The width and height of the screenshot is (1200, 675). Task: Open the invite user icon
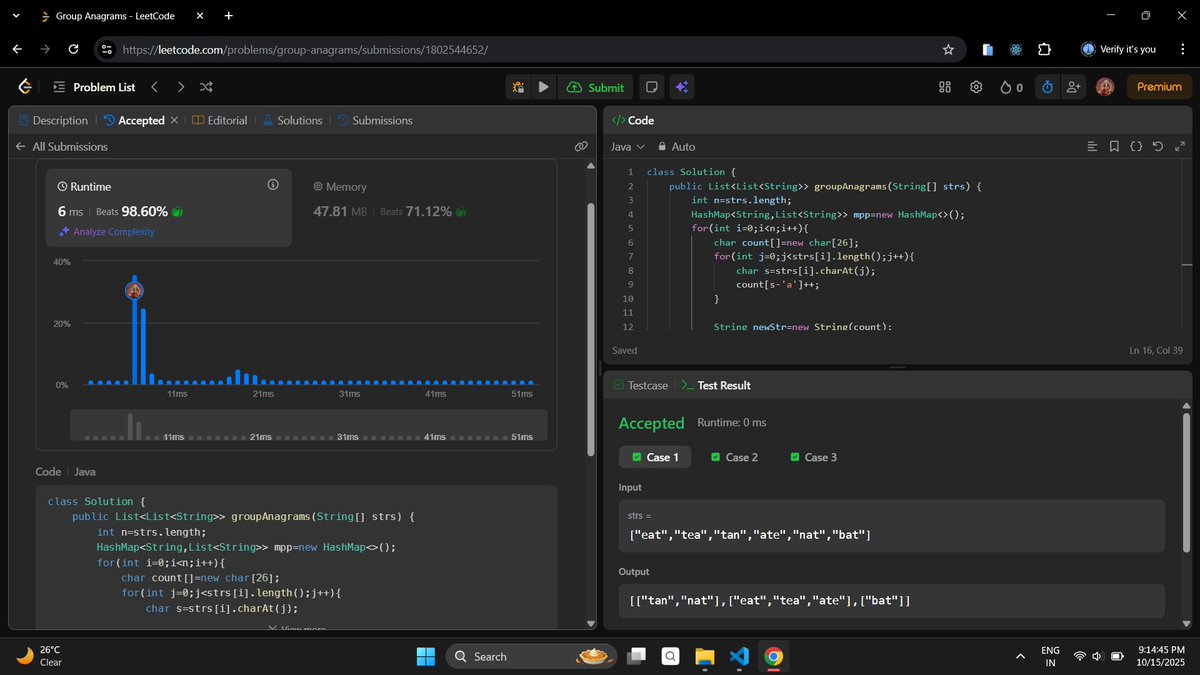point(1074,87)
